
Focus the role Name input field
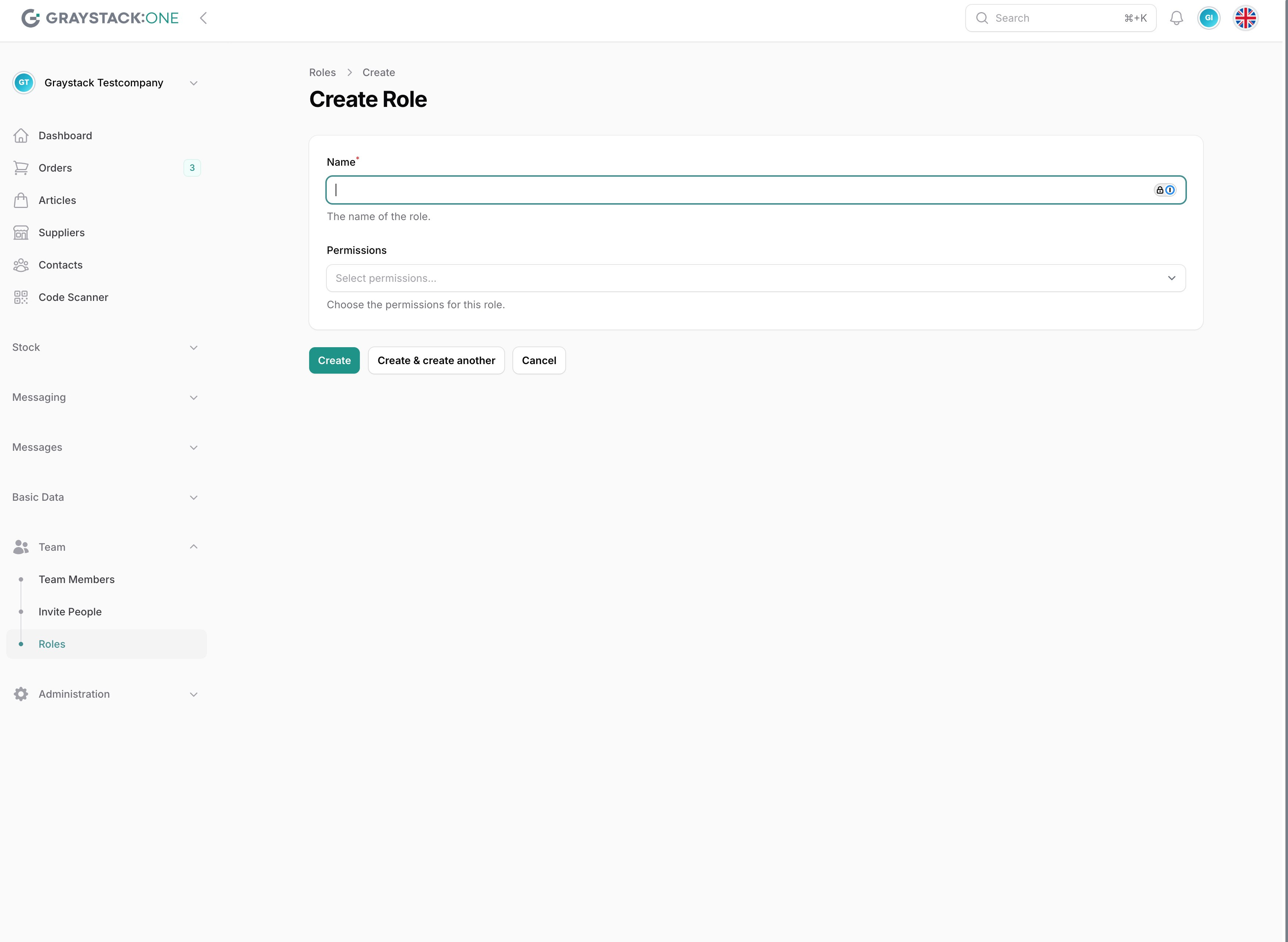[741, 190]
